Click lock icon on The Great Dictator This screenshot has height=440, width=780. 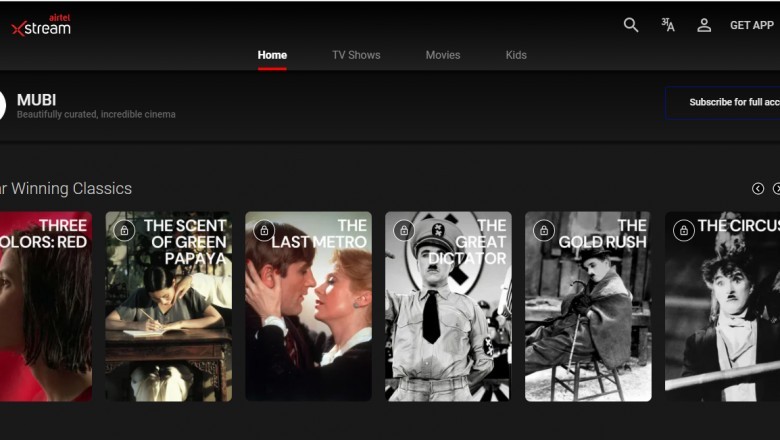(404, 231)
